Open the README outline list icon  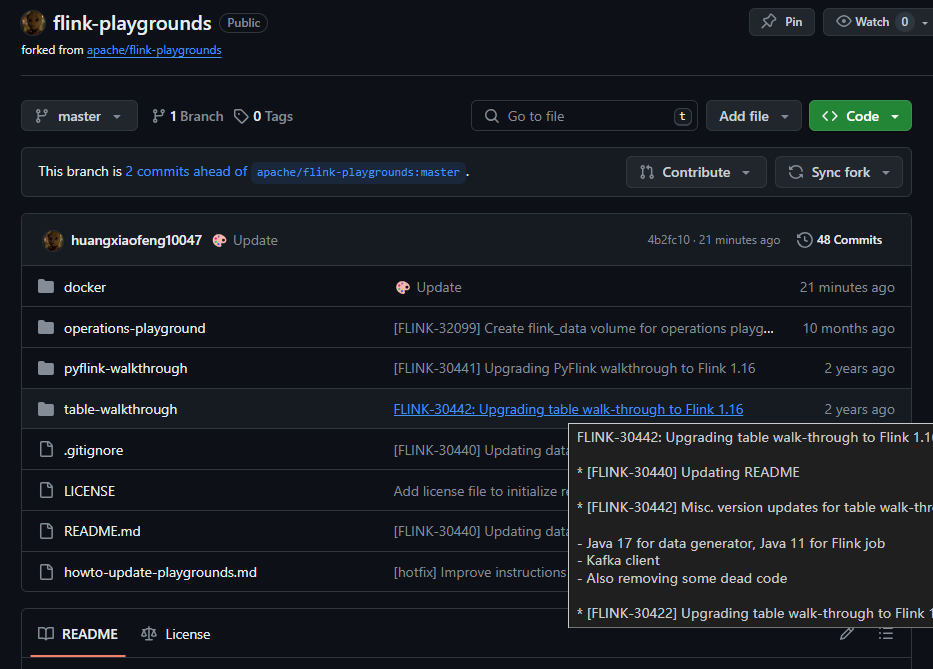886,634
